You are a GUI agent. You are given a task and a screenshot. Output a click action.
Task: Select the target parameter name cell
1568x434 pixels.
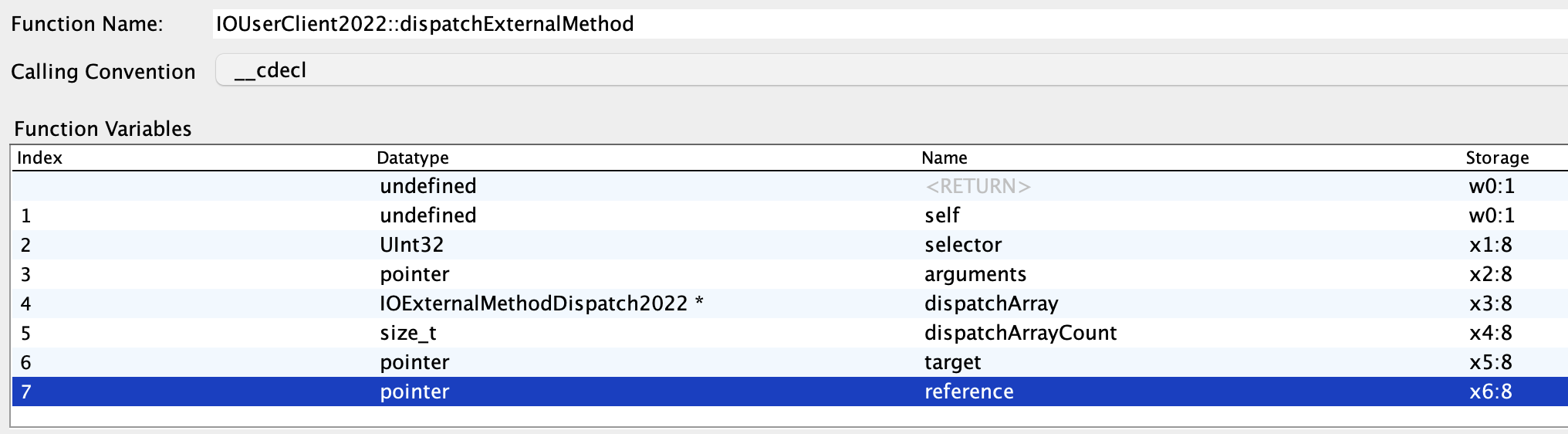[952, 362]
